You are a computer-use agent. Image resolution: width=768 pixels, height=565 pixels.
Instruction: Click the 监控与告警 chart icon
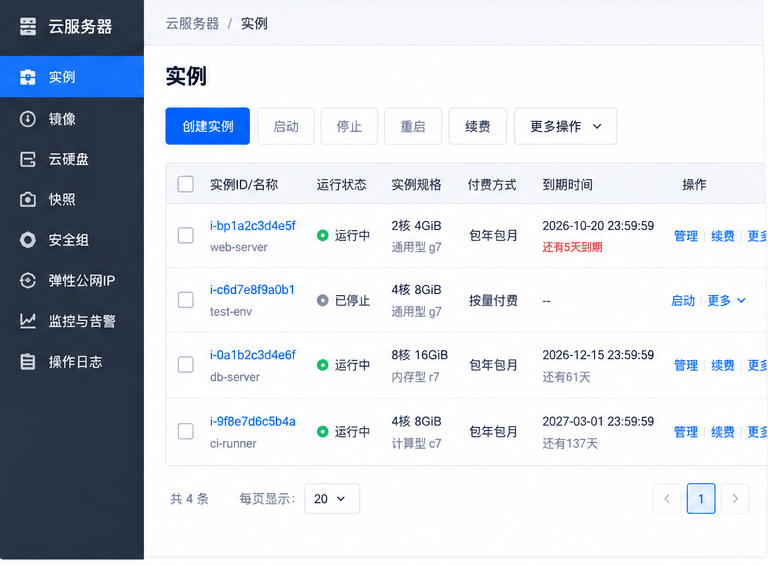coord(28,321)
